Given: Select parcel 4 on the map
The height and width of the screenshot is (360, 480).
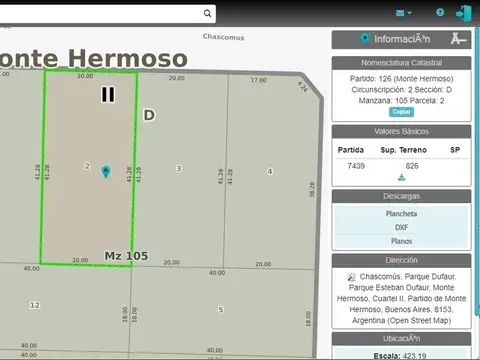Looking at the screenshot, I should pos(270,171).
